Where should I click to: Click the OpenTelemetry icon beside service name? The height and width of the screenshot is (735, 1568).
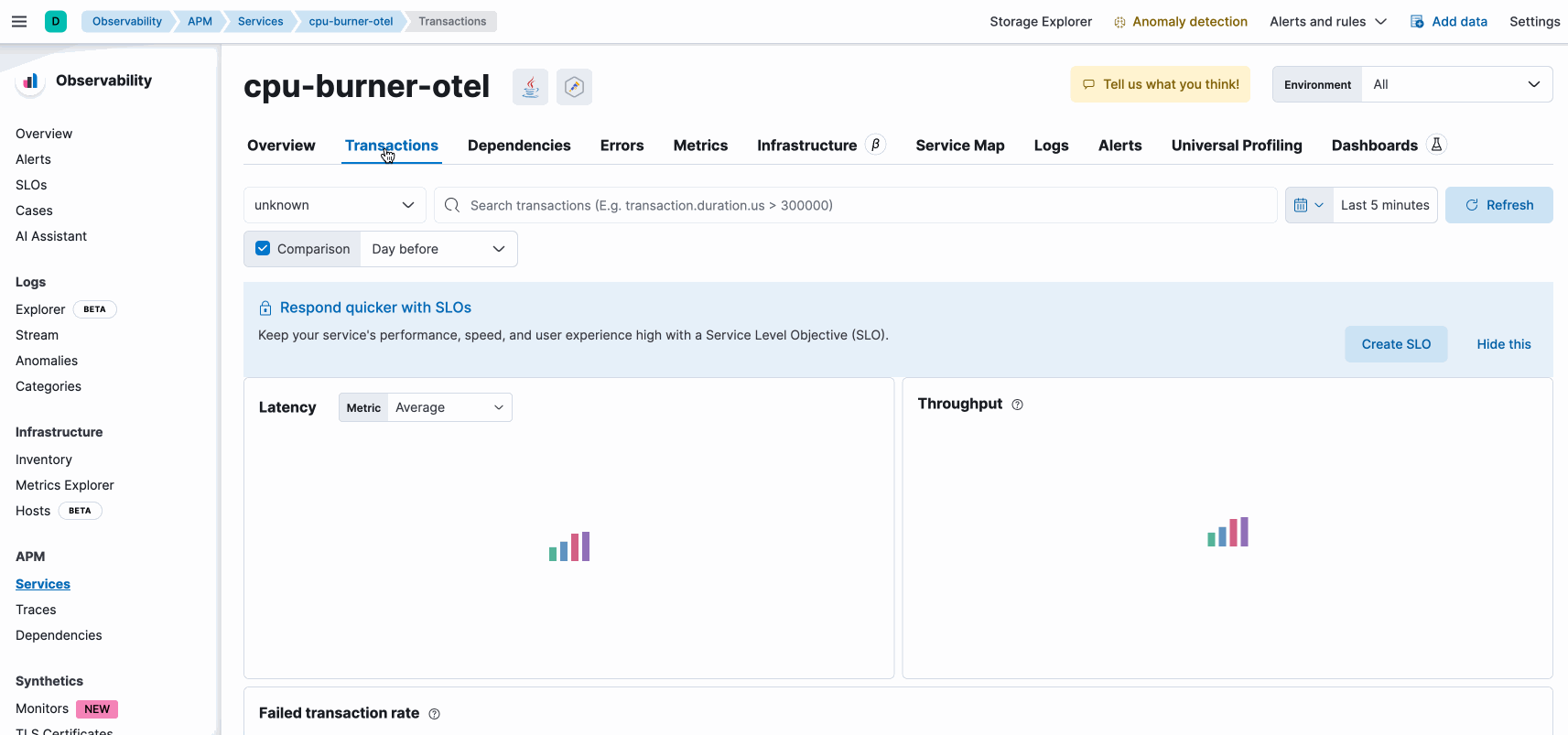coord(574,87)
